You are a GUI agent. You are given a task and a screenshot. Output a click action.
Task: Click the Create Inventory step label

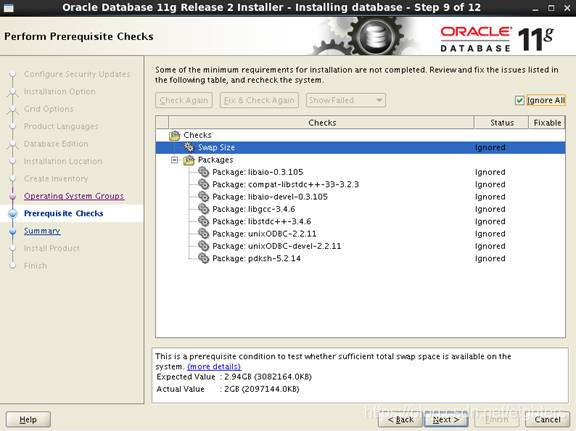click(x=56, y=179)
